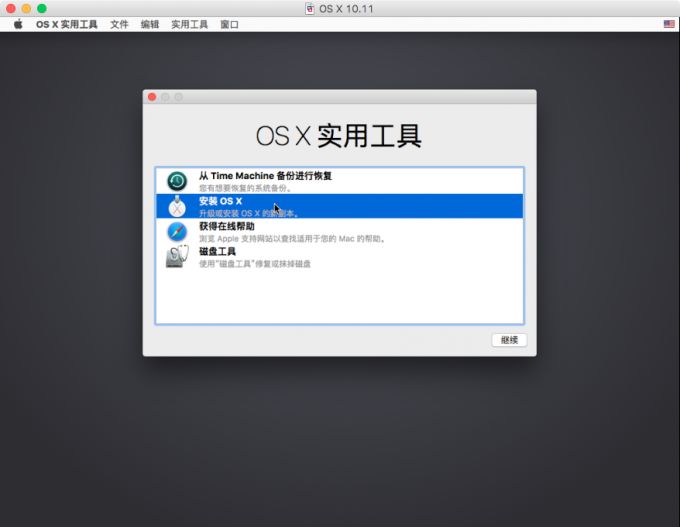Click the Safari compass icon
The width and height of the screenshot is (680, 527).
(x=177, y=232)
